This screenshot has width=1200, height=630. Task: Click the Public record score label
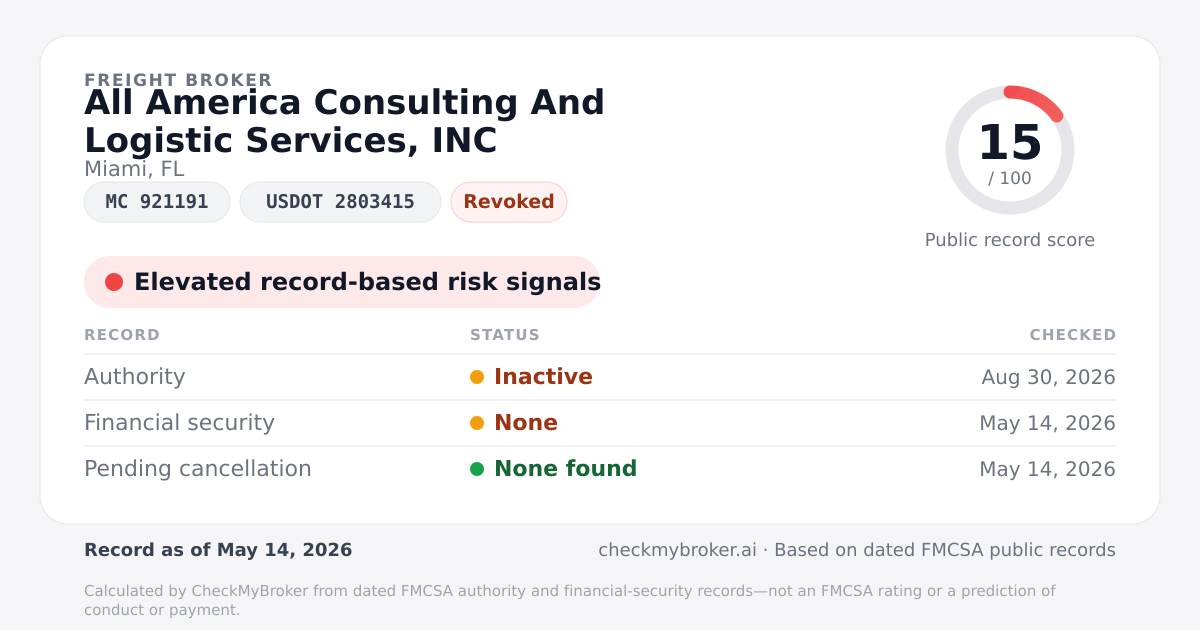point(1010,240)
